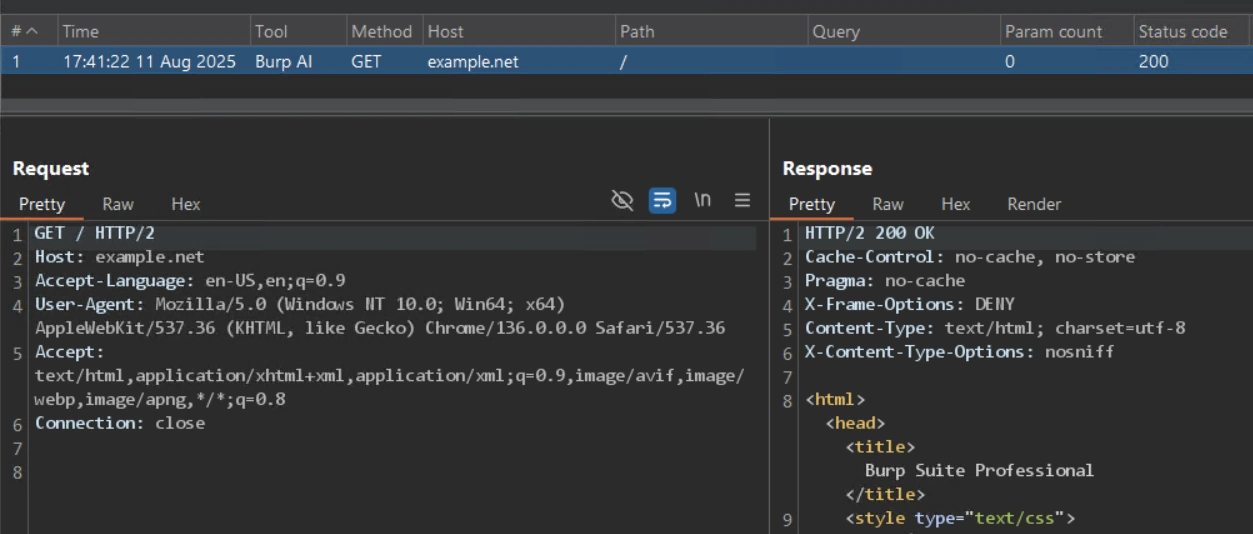Switch to Request Hex tab
The width and height of the screenshot is (1253, 534).
tap(185, 204)
